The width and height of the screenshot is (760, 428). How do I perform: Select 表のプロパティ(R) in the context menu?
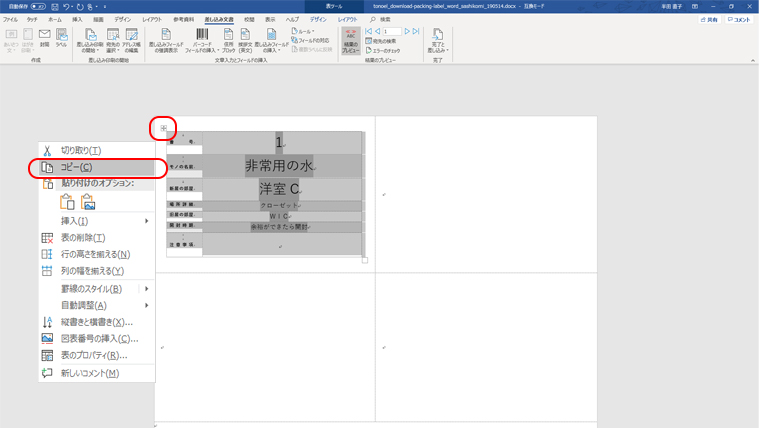tap(95, 356)
